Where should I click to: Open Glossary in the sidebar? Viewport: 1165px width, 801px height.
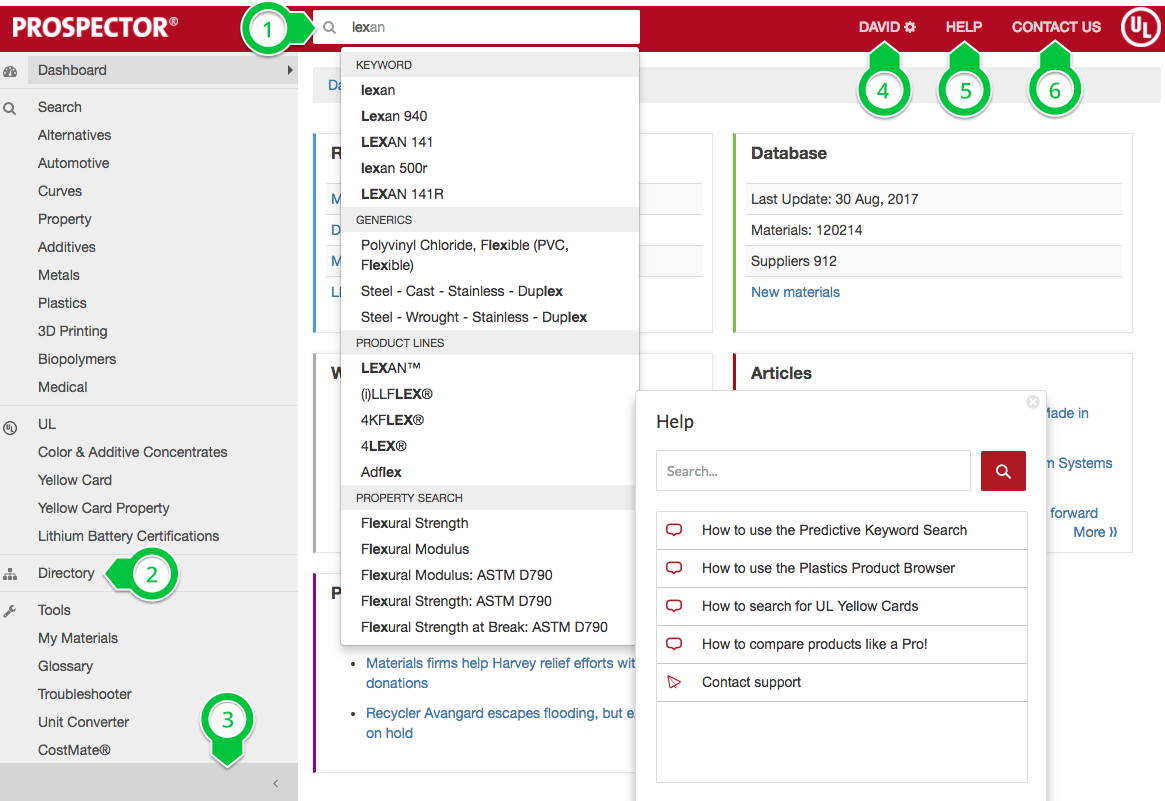65,667
